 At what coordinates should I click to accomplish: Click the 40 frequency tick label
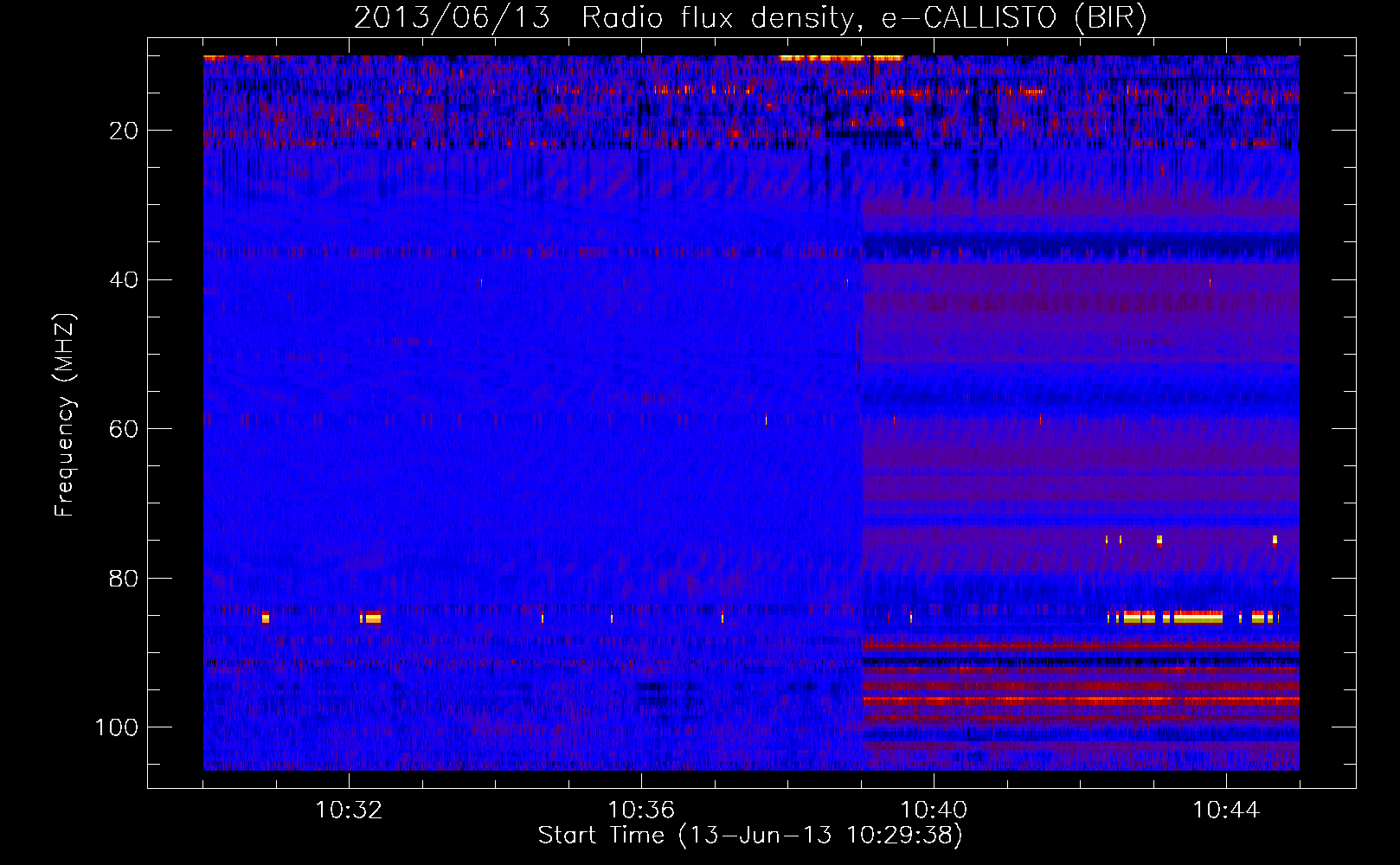(125, 280)
